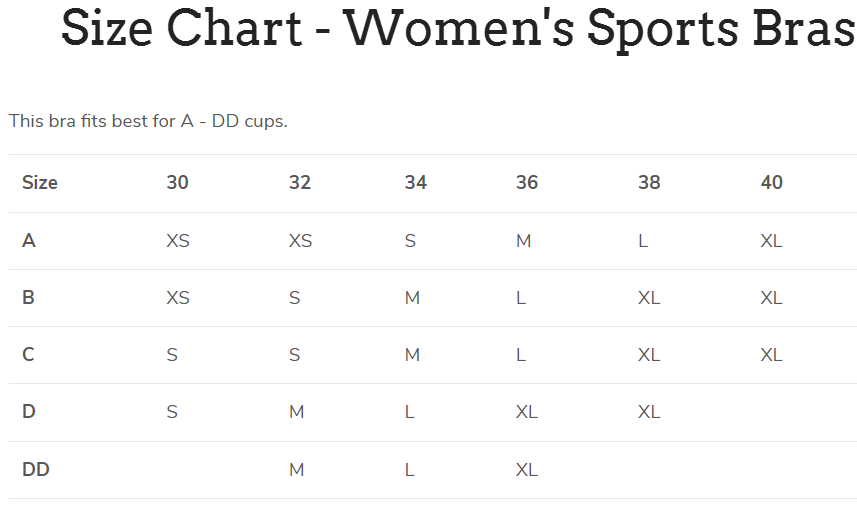This screenshot has height=506, width=857.
Task: Select the A cup row label
Action: pos(29,241)
